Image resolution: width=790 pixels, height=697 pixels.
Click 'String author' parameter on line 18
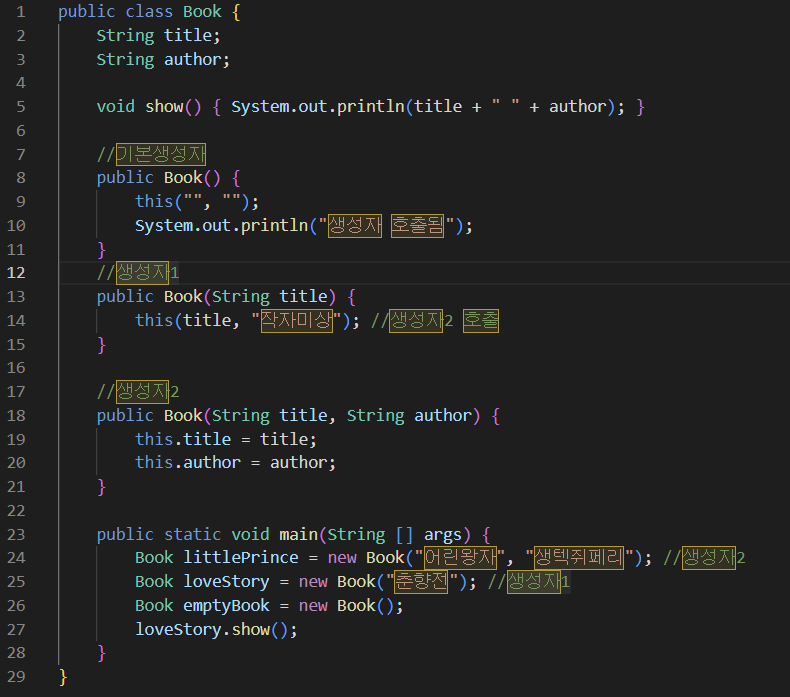[409, 415]
